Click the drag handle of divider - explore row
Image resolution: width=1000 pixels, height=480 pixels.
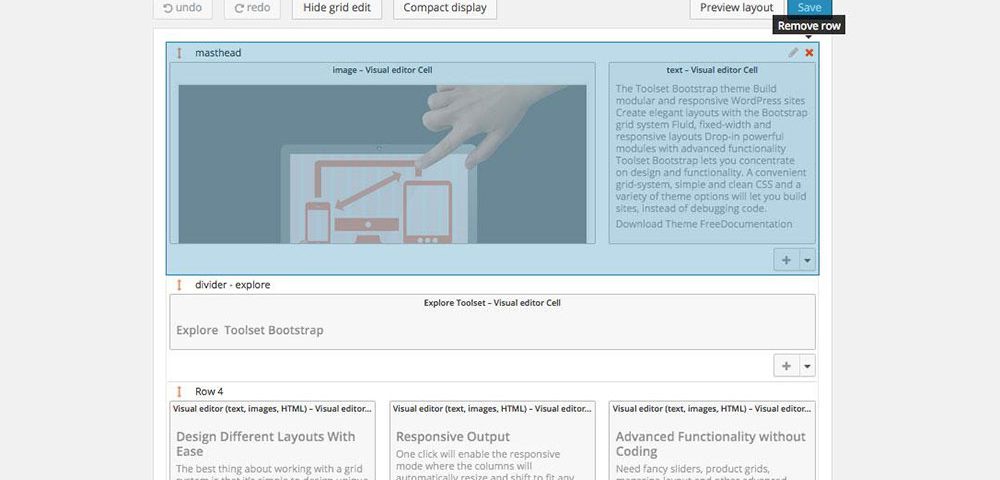pos(179,285)
